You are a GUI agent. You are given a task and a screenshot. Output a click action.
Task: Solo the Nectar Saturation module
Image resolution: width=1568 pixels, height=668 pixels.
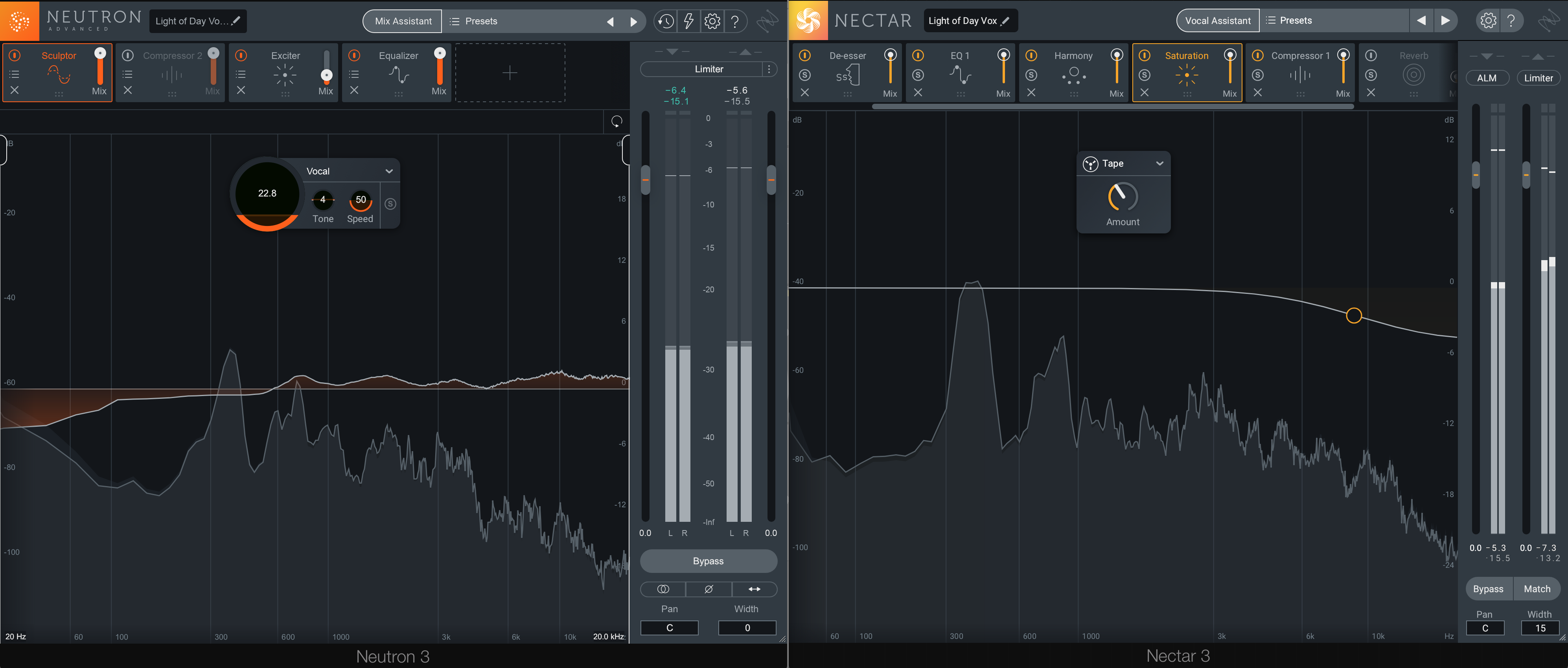(x=1144, y=75)
